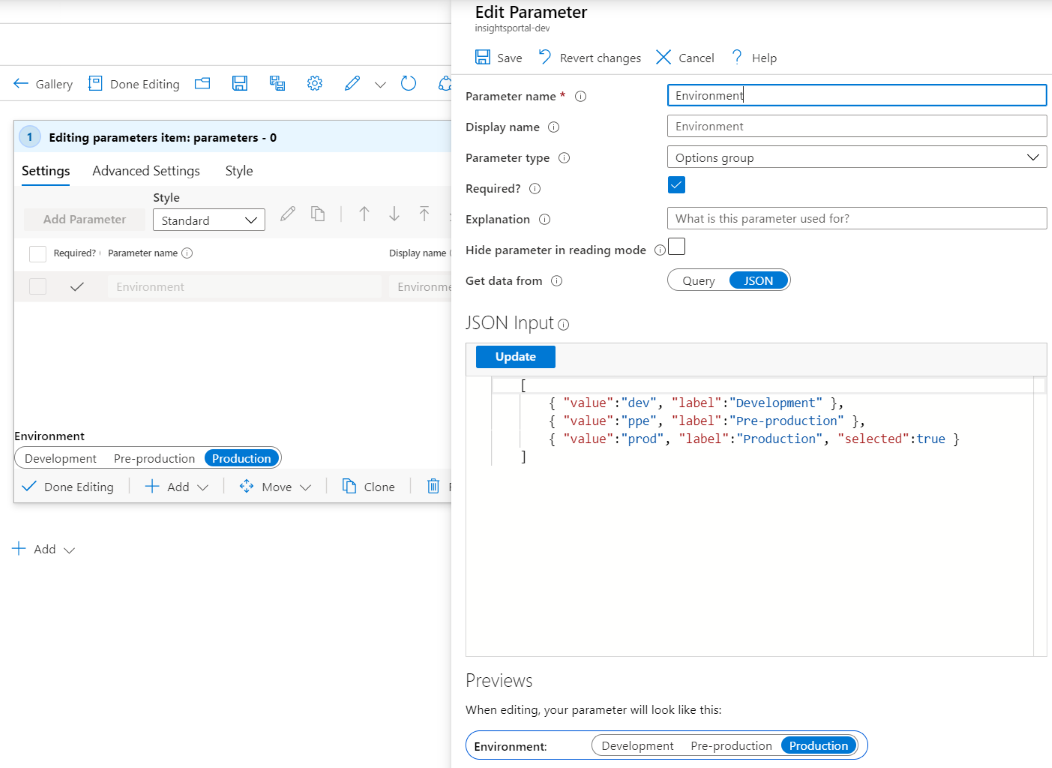Viewport: 1052px width, 768px height.
Task: Select the Environment parameter row checkbox
Action: tap(36, 287)
